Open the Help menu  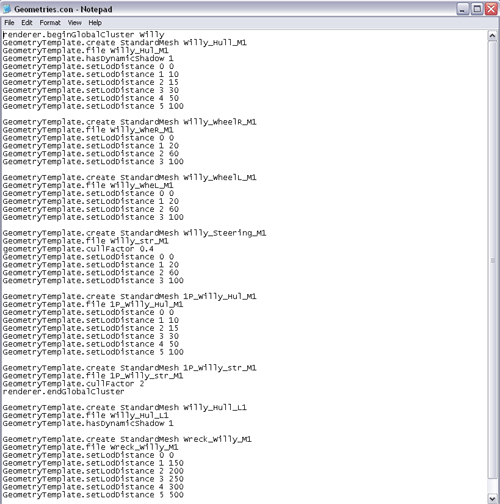(x=95, y=23)
